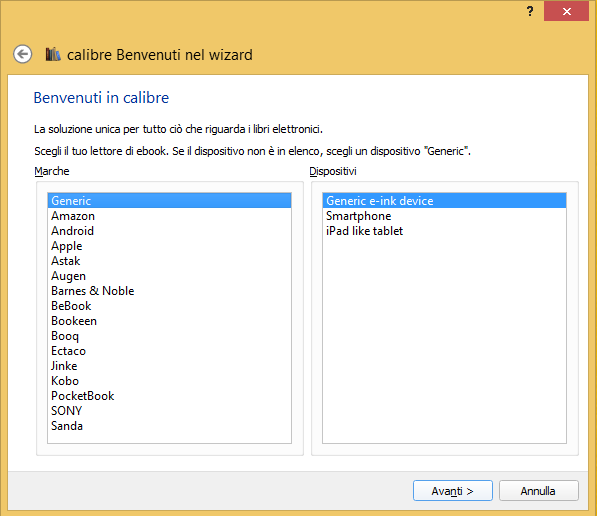Select Kobo as the brand

pos(169,381)
